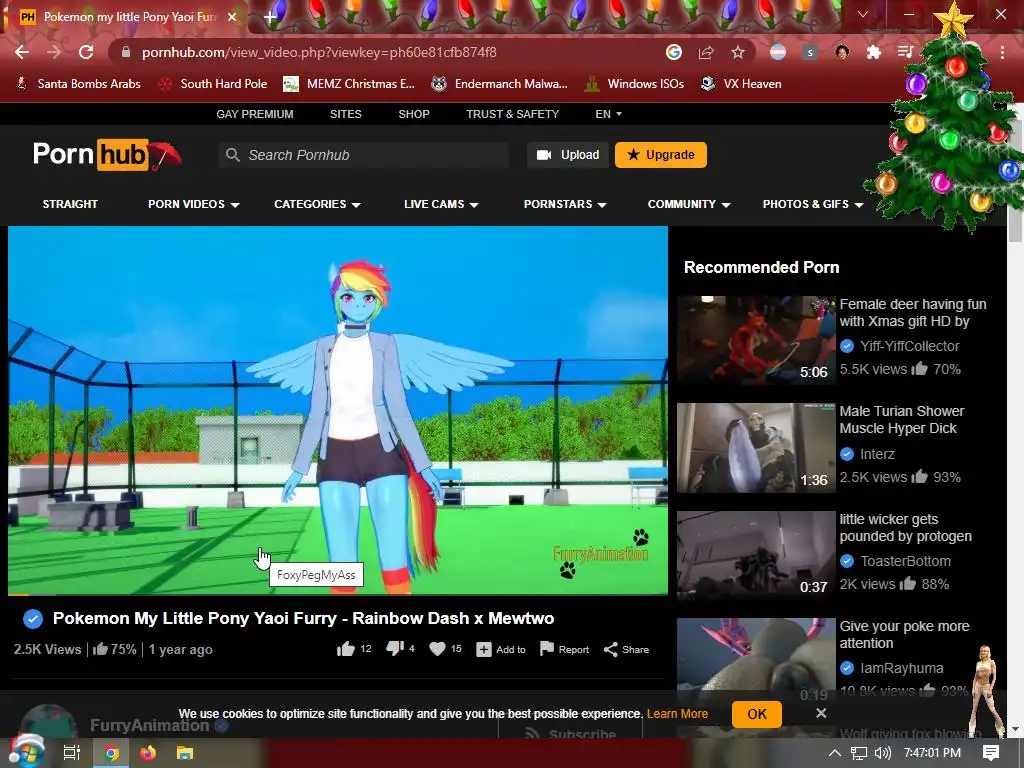Open the Sites menu item
The width and height of the screenshot is (1024, 768).
[x=345, y=114]
